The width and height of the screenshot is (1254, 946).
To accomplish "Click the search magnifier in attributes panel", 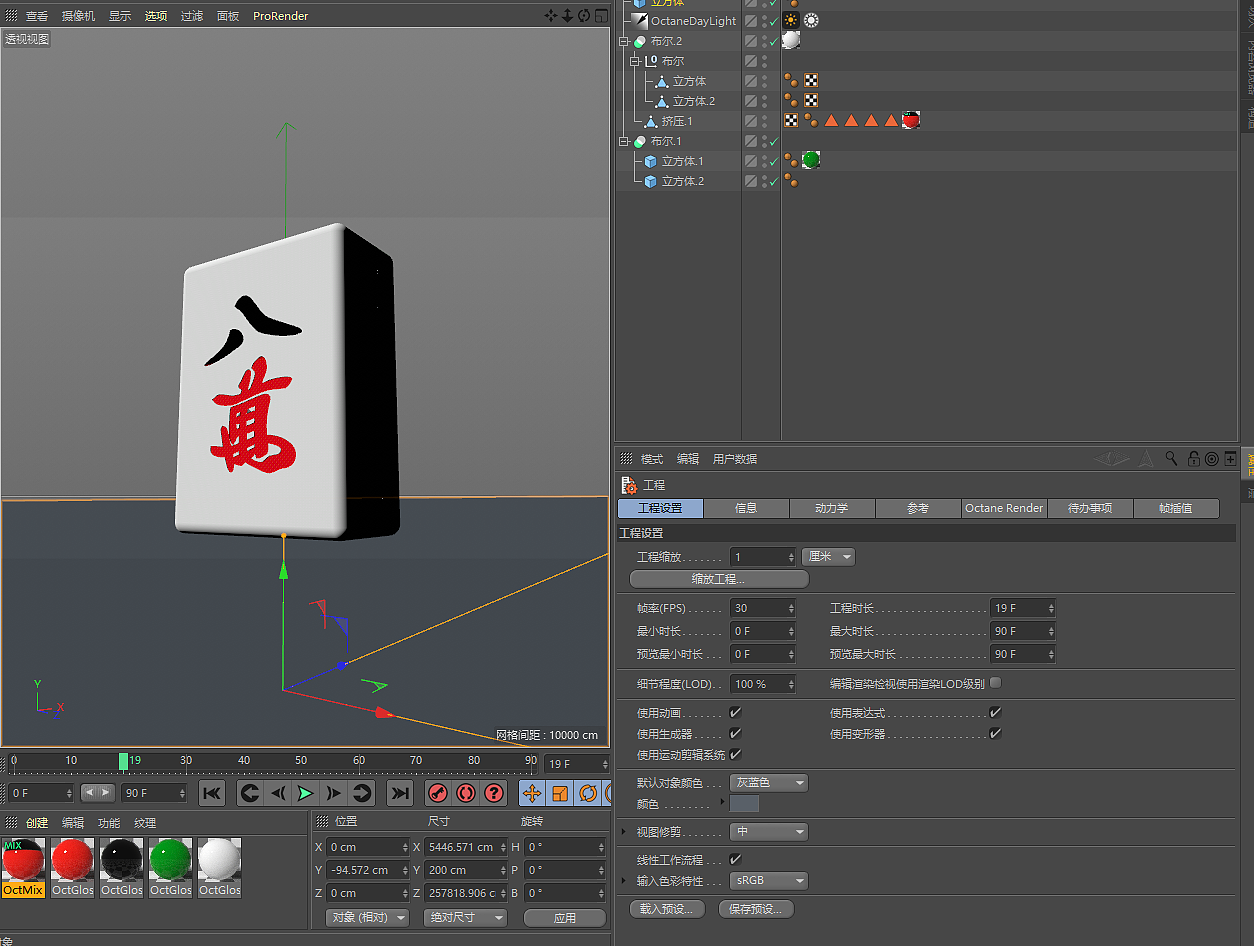I will tap(1171, 458).
